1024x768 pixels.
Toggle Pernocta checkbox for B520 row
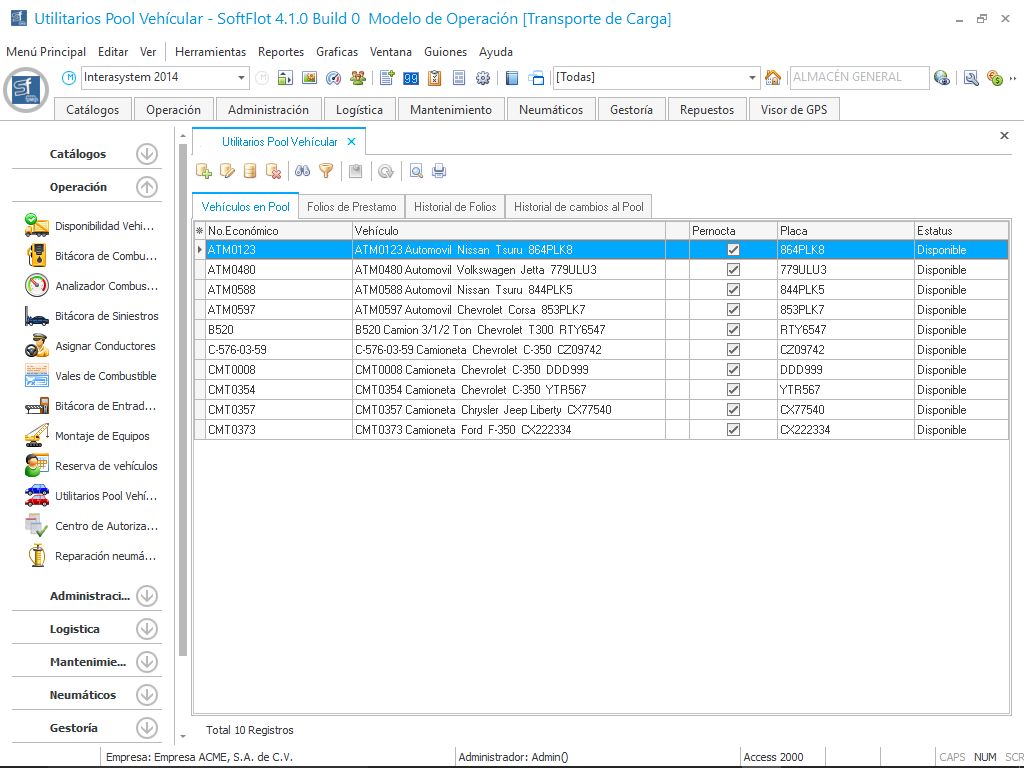733,330
